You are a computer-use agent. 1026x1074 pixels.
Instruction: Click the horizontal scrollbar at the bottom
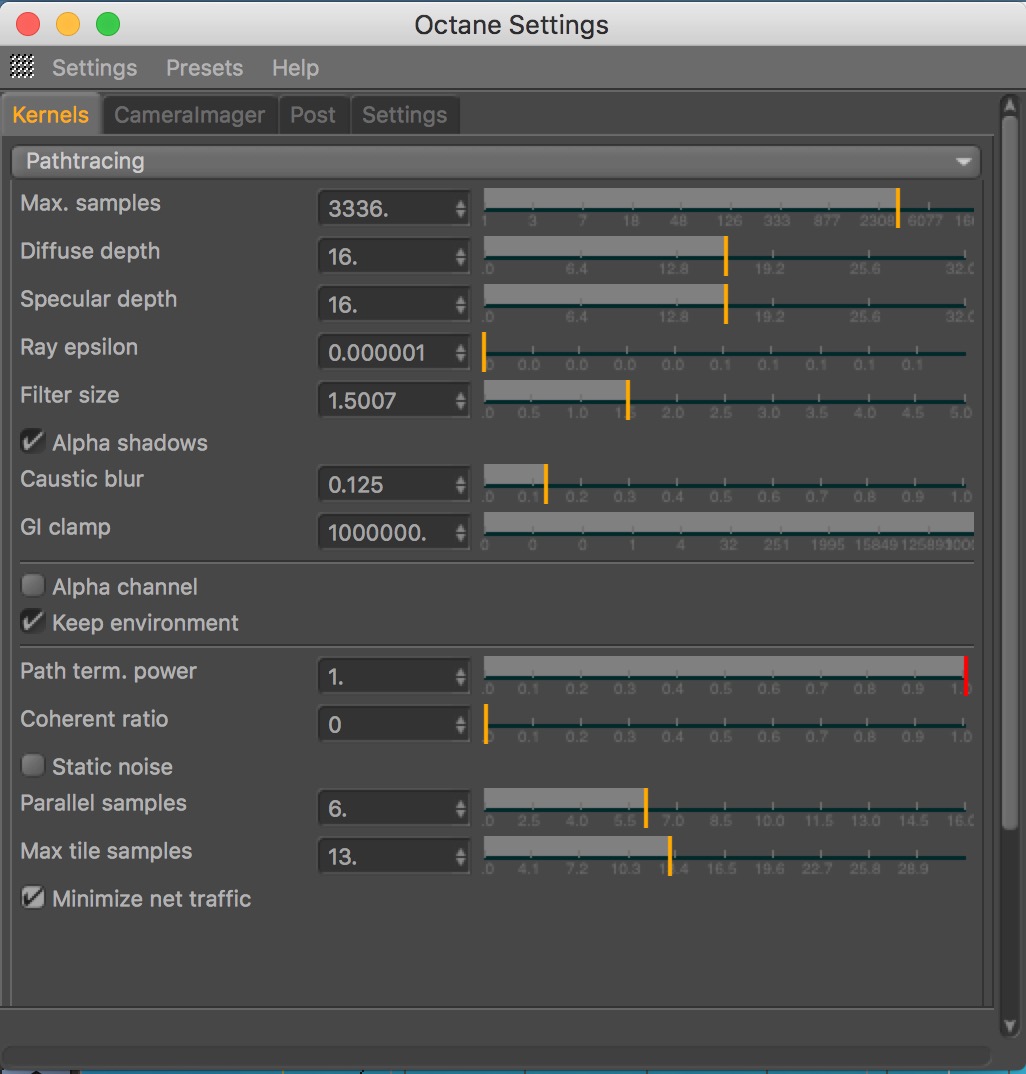tap(496, 1055)
